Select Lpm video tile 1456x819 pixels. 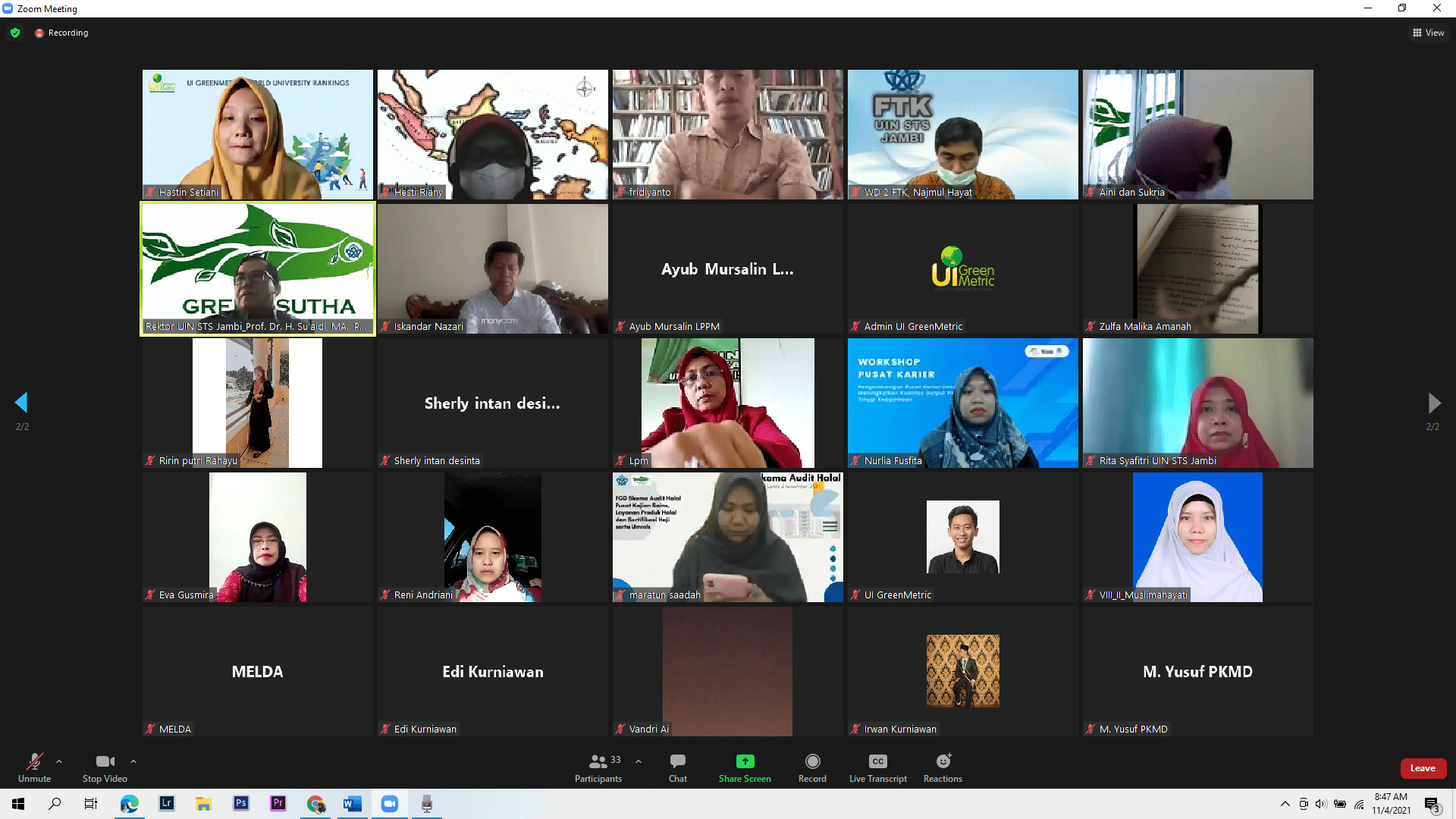click(728, 403)
